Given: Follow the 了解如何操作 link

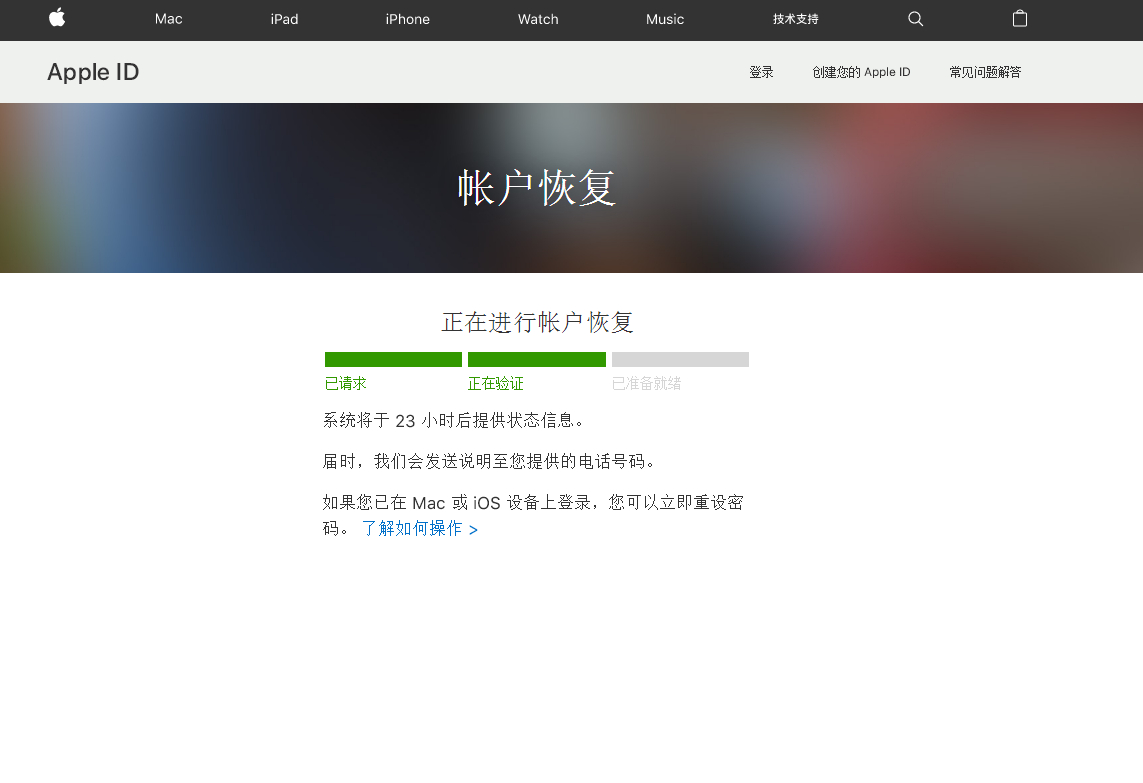Looking at the screenshot, I should point(420,529).
